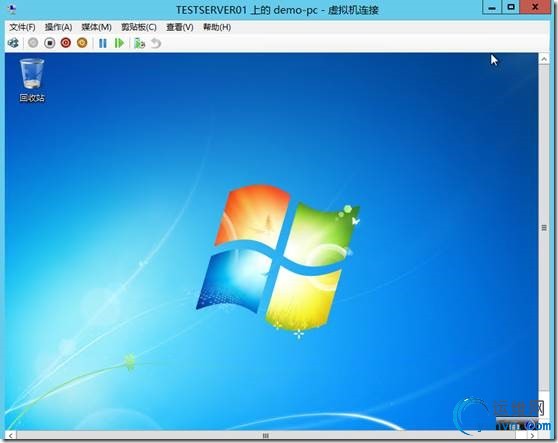Open the 查看(V) menu

coord(180,27)
